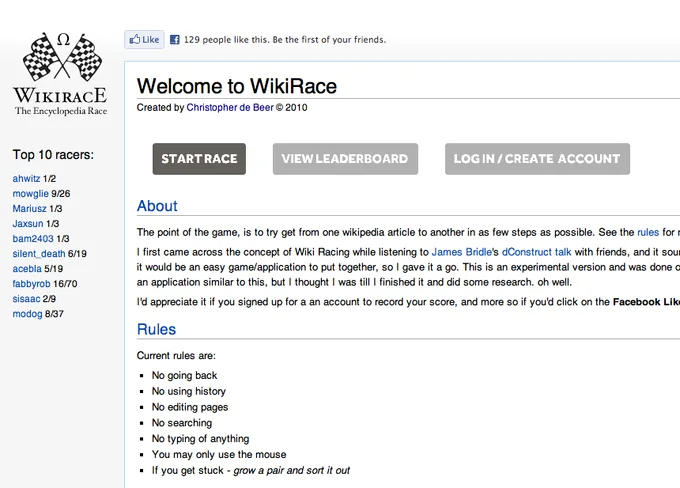
Task: View racer ahwitz's profile
Action: [x=26, y=178]
